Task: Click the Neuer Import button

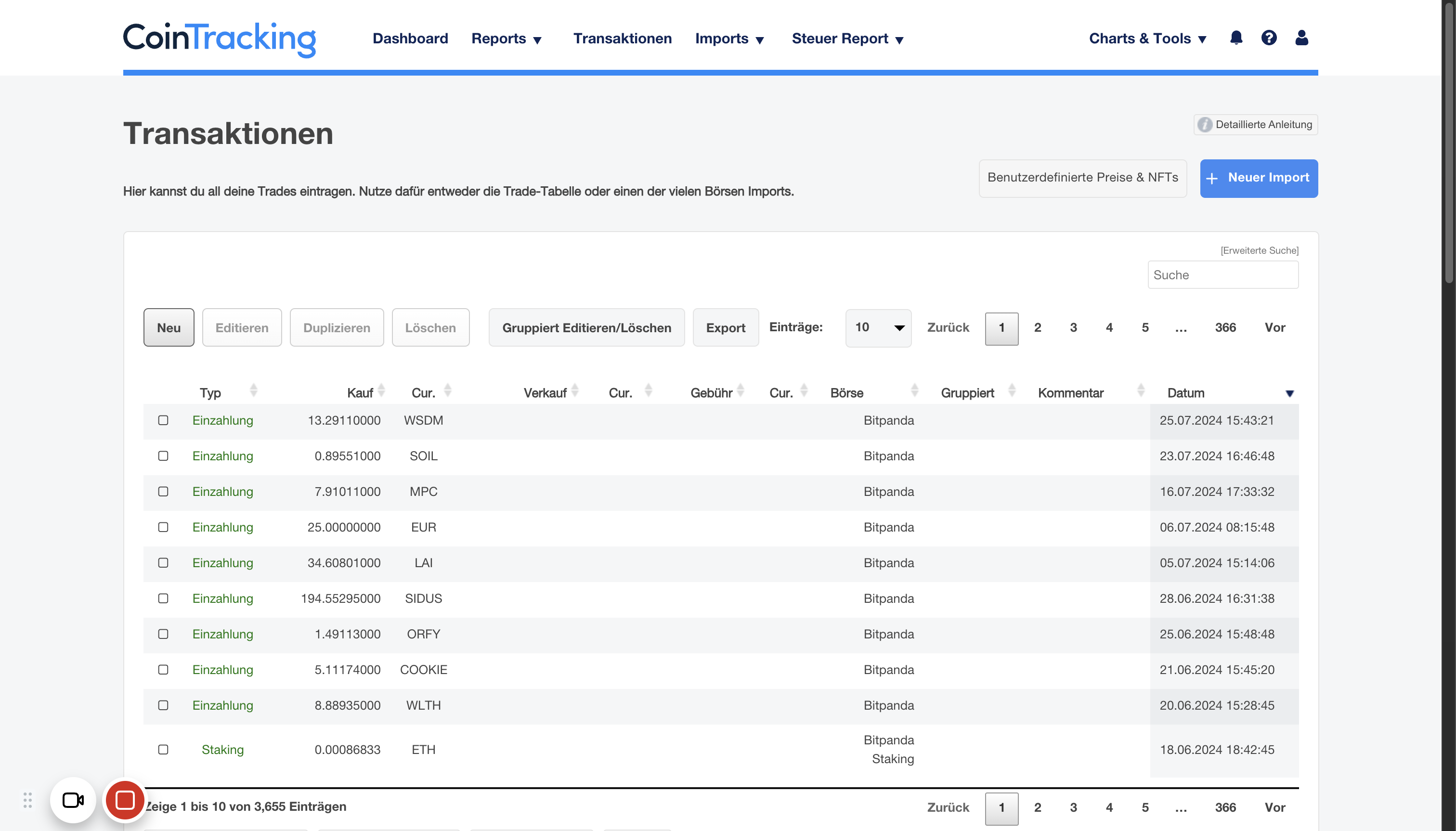Action: pyautogui.click(x=1259, y=178)
